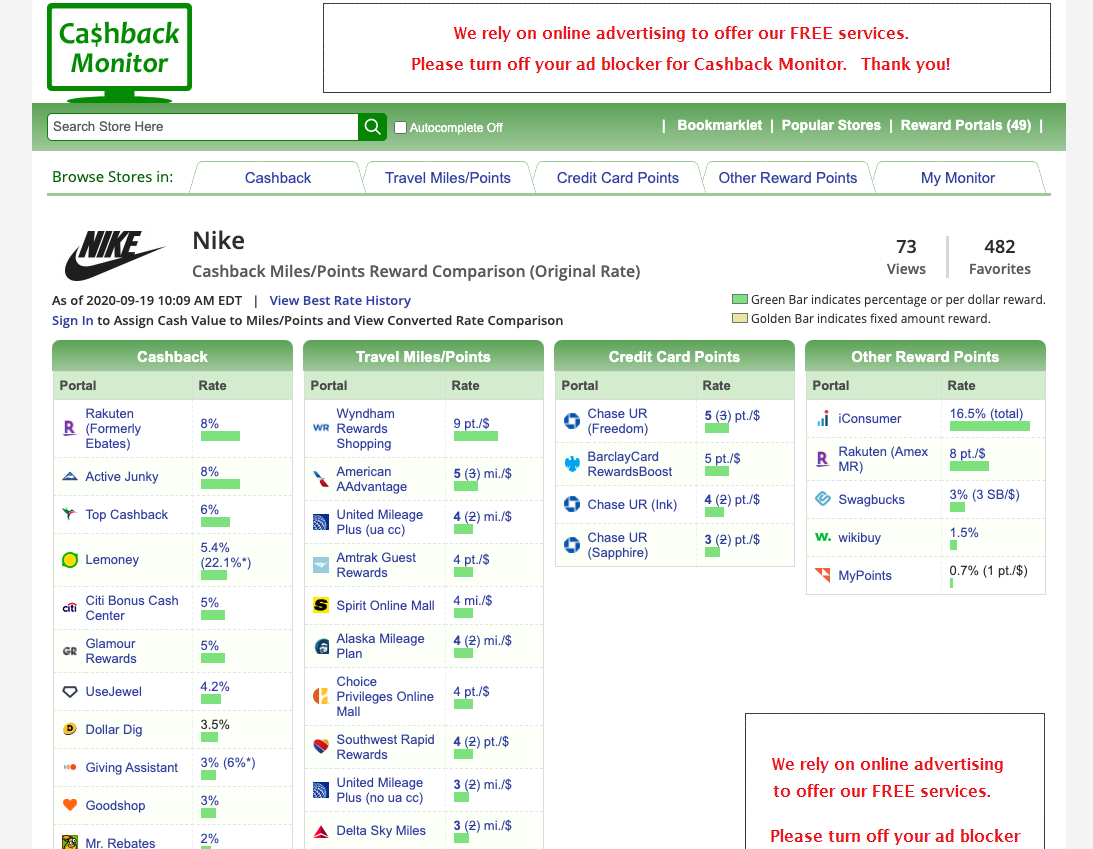Viewport: 1093px width, 849px height.
Task: Click the Goodshop heart icon
Action: tap(70, 804)
